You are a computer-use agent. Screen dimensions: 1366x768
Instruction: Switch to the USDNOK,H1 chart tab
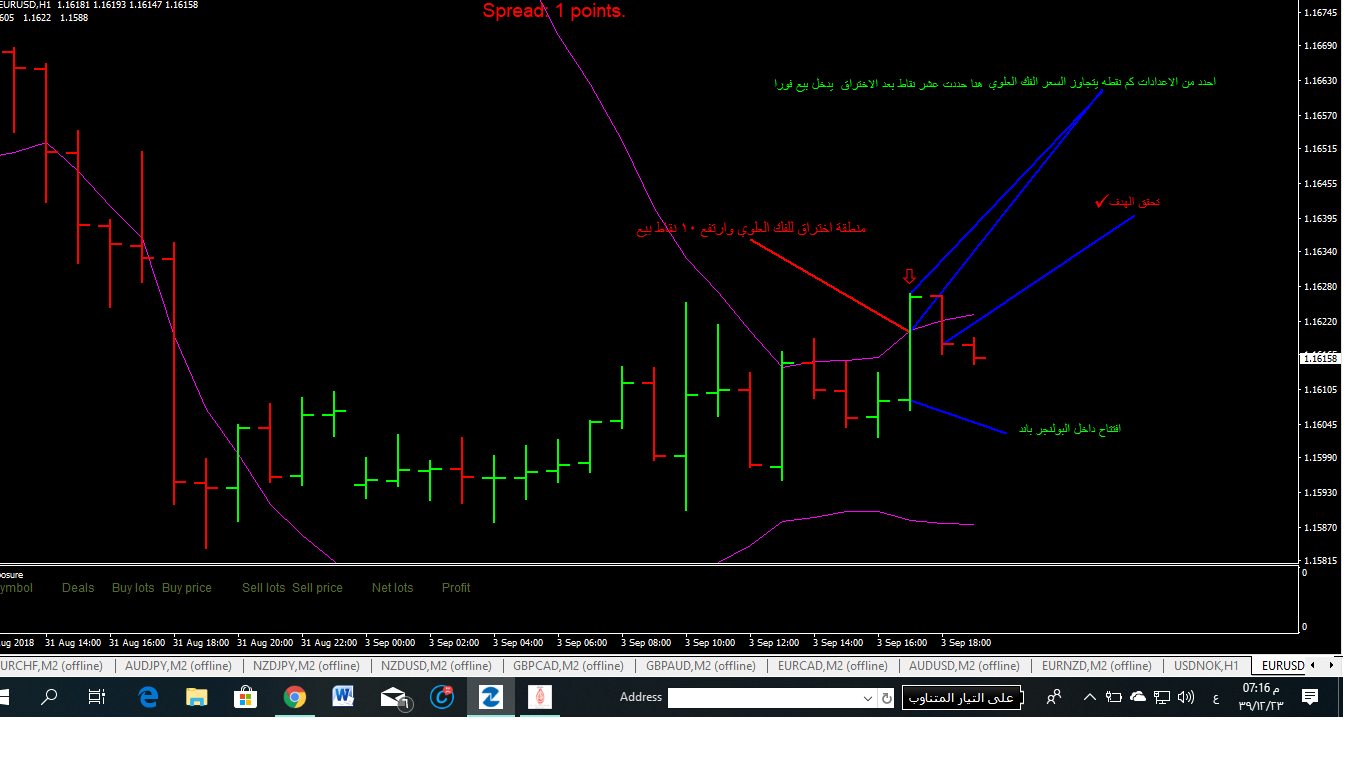1205,665
